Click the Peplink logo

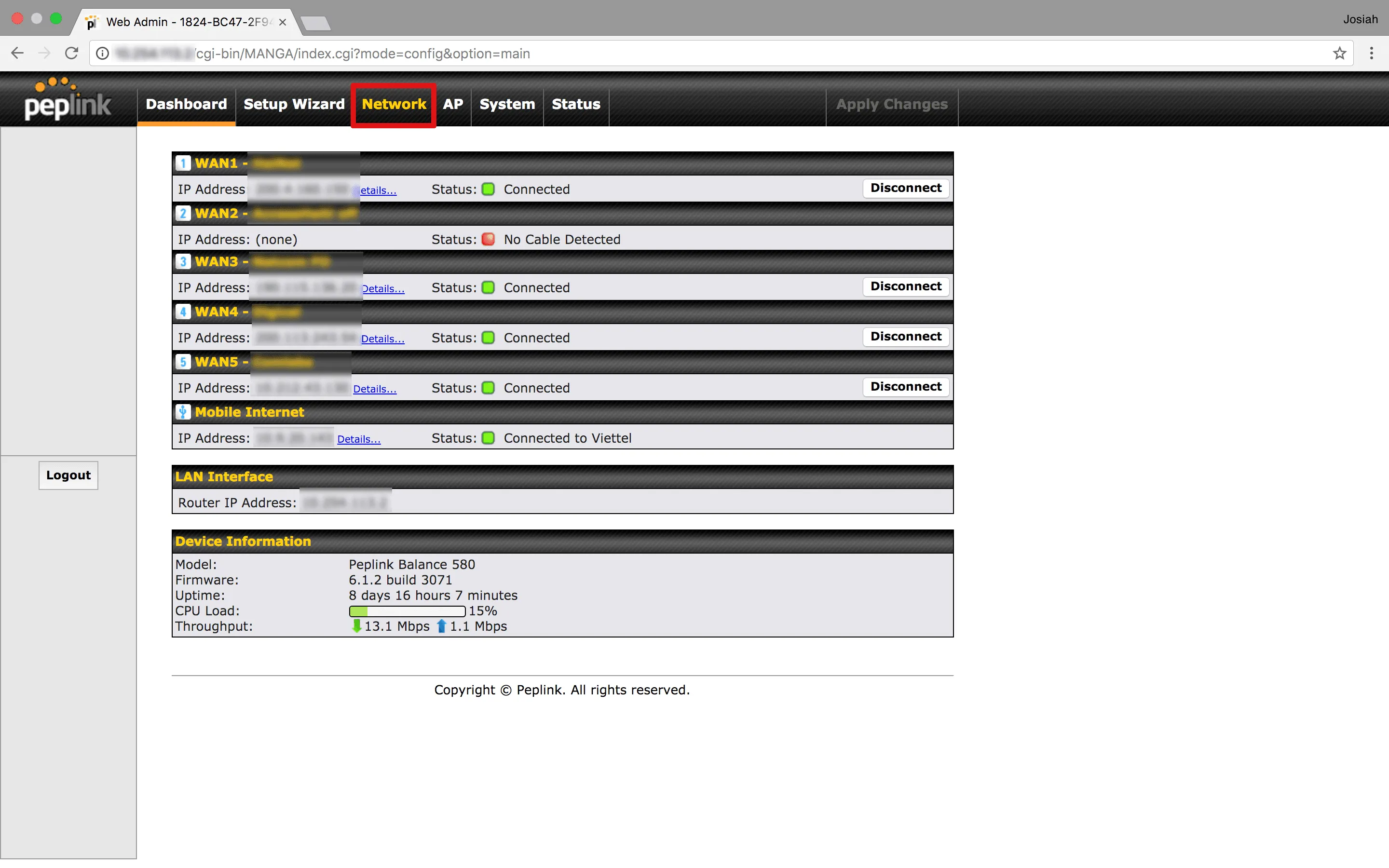(x=68, y=100)
